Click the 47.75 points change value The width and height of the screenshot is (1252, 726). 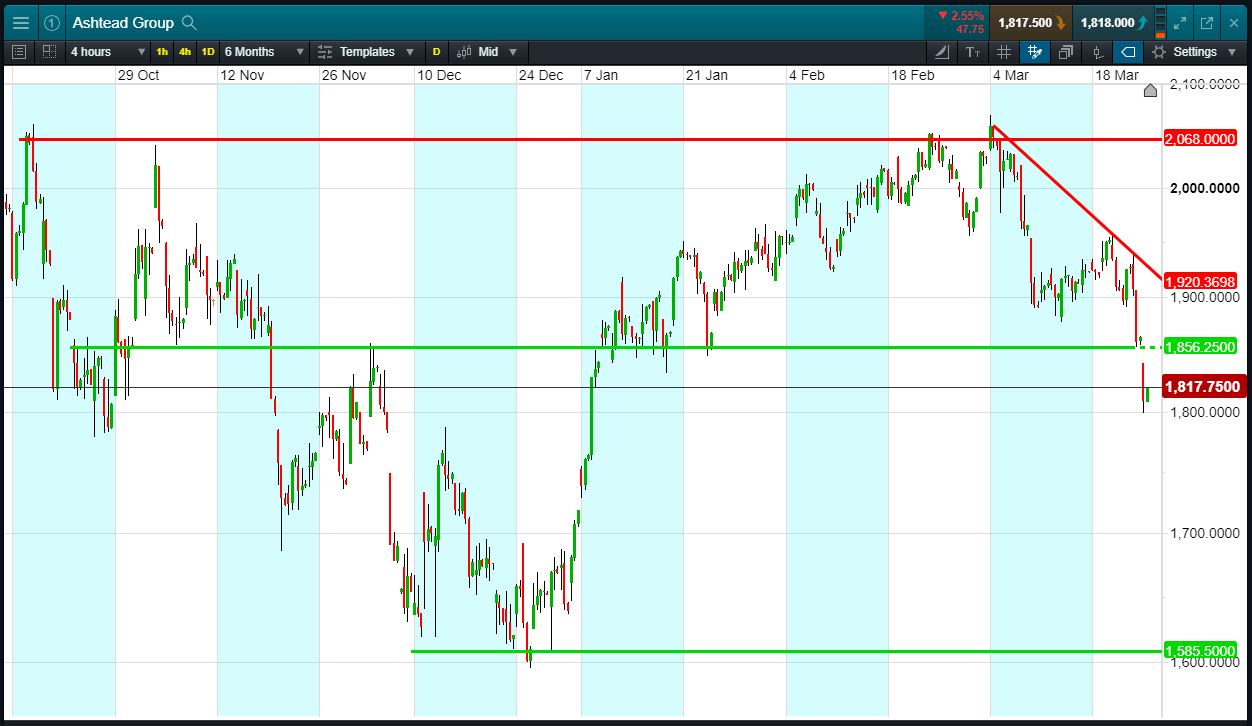(x=970, y=29)
